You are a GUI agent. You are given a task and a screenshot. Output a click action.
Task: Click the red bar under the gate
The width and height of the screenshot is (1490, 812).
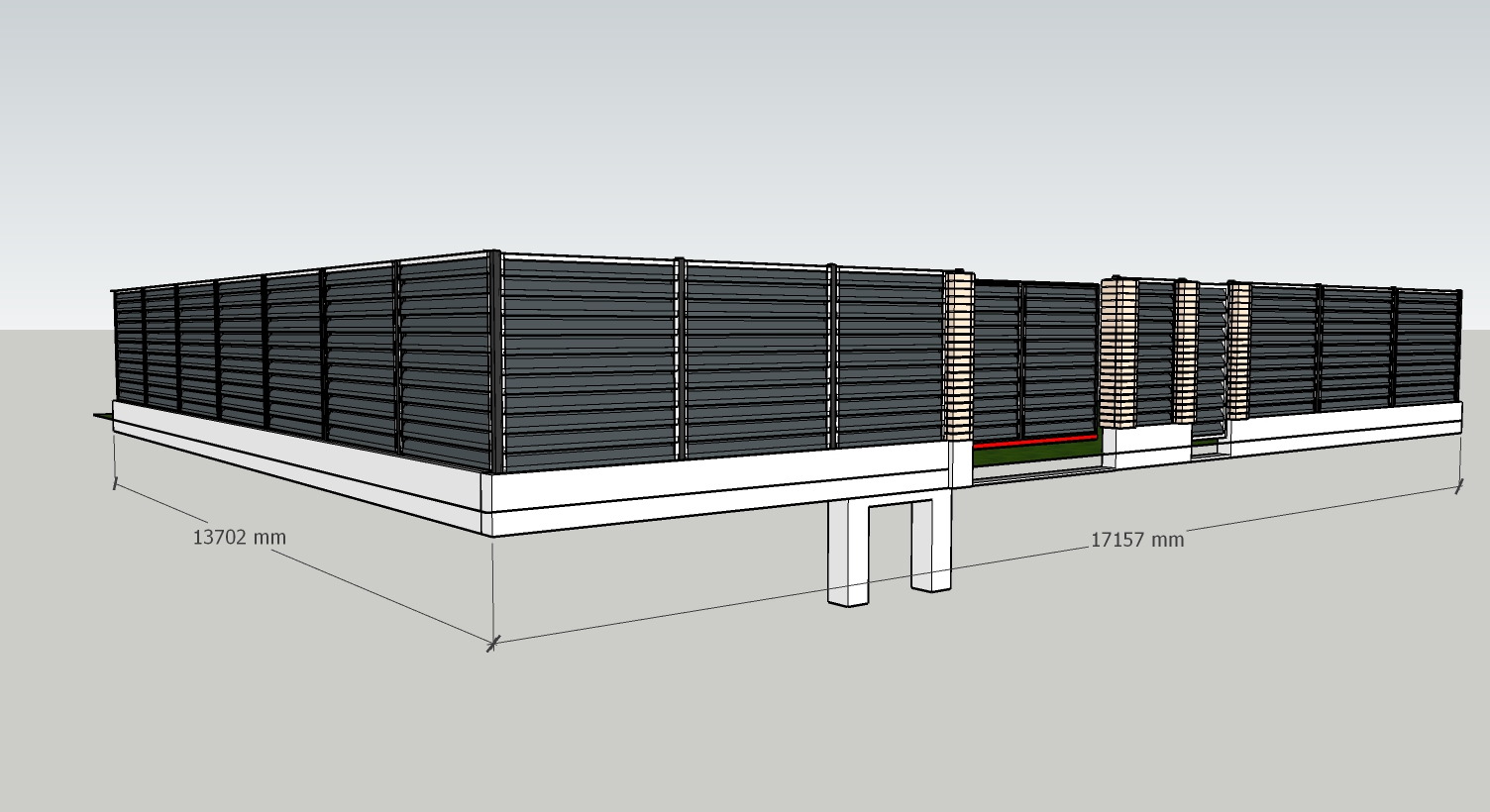coord(1035,442)
